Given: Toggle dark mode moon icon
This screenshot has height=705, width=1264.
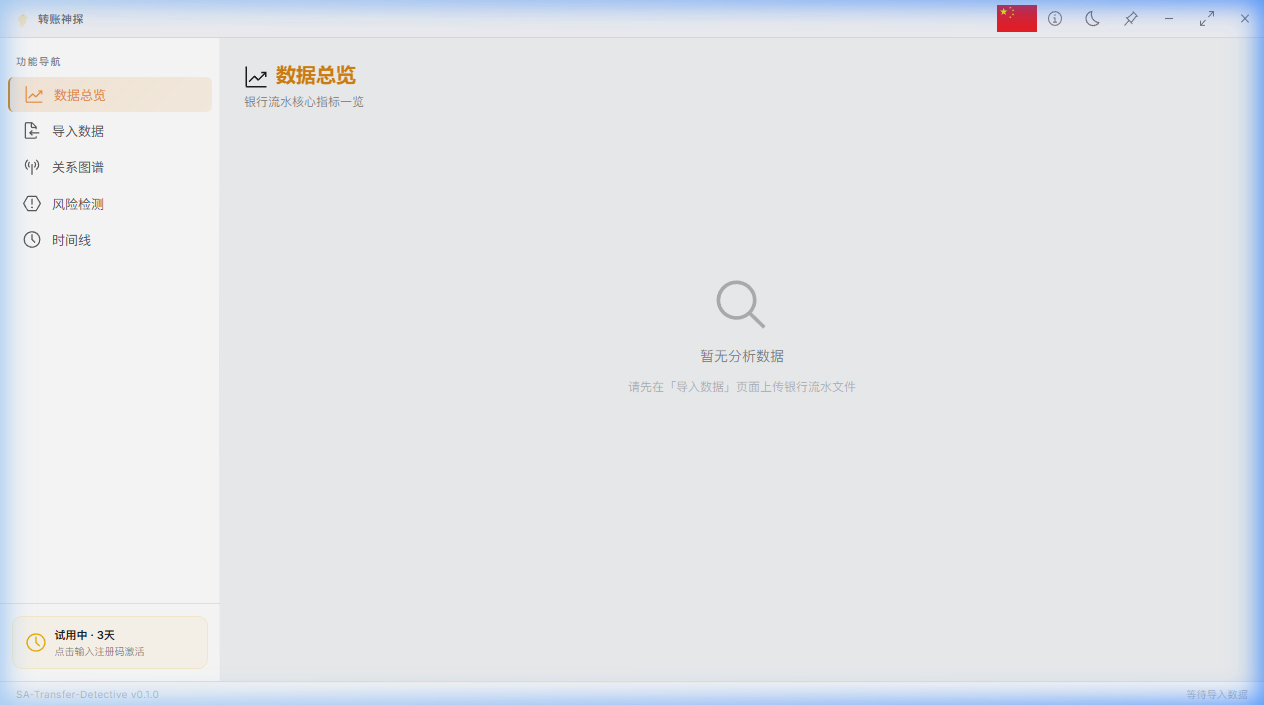Looking at the screenshot, I should tap(1093, 19).
